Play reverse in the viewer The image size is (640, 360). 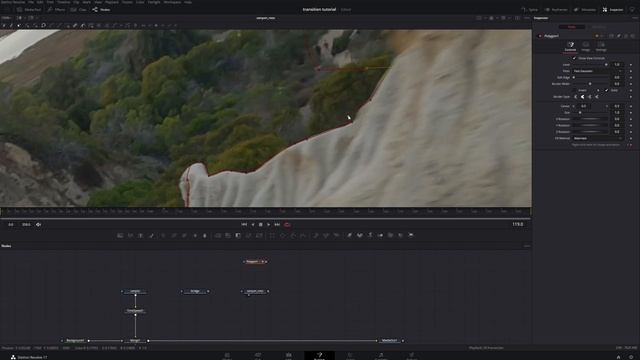point(253,224)
